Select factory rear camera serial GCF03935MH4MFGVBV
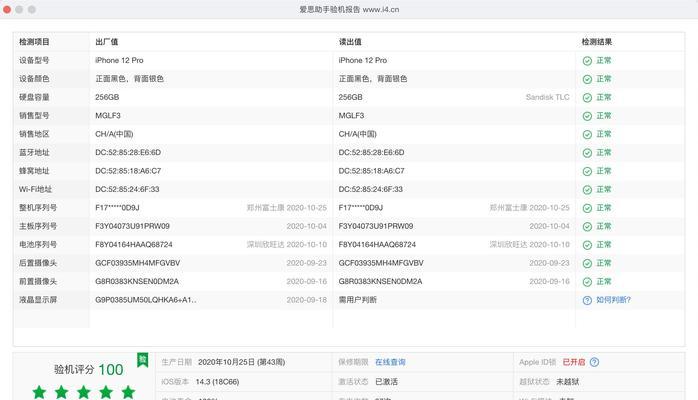698x400 pixels. tap(138, 263)
